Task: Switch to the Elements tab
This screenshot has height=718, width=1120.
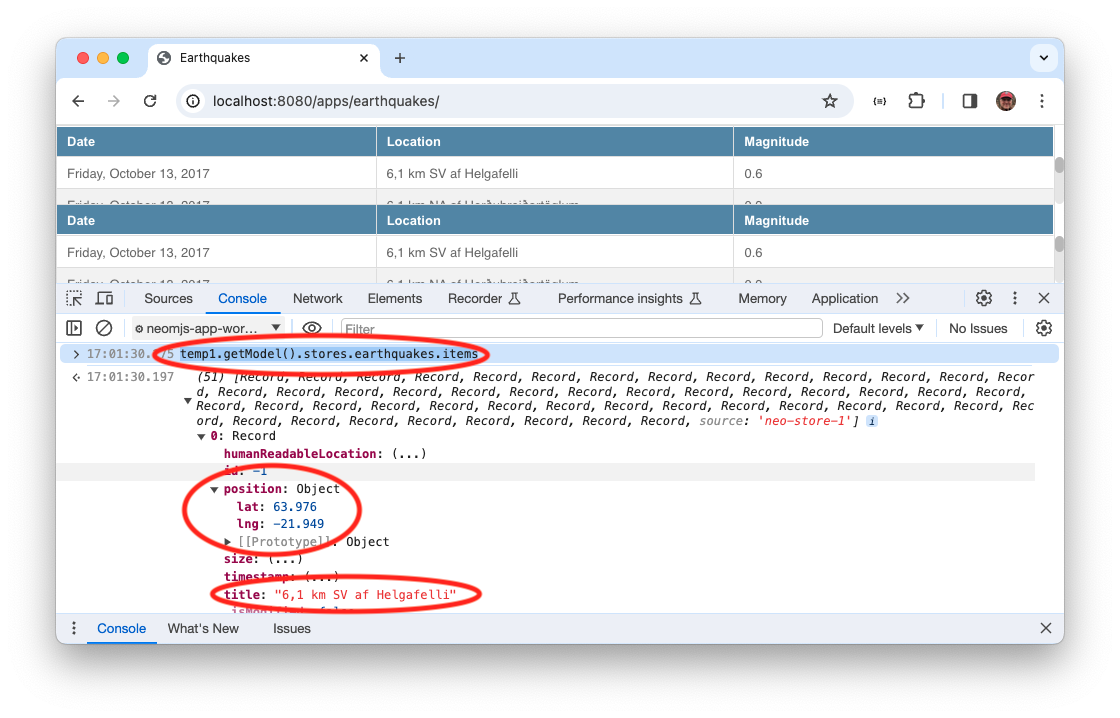Action: pos(394,299)
